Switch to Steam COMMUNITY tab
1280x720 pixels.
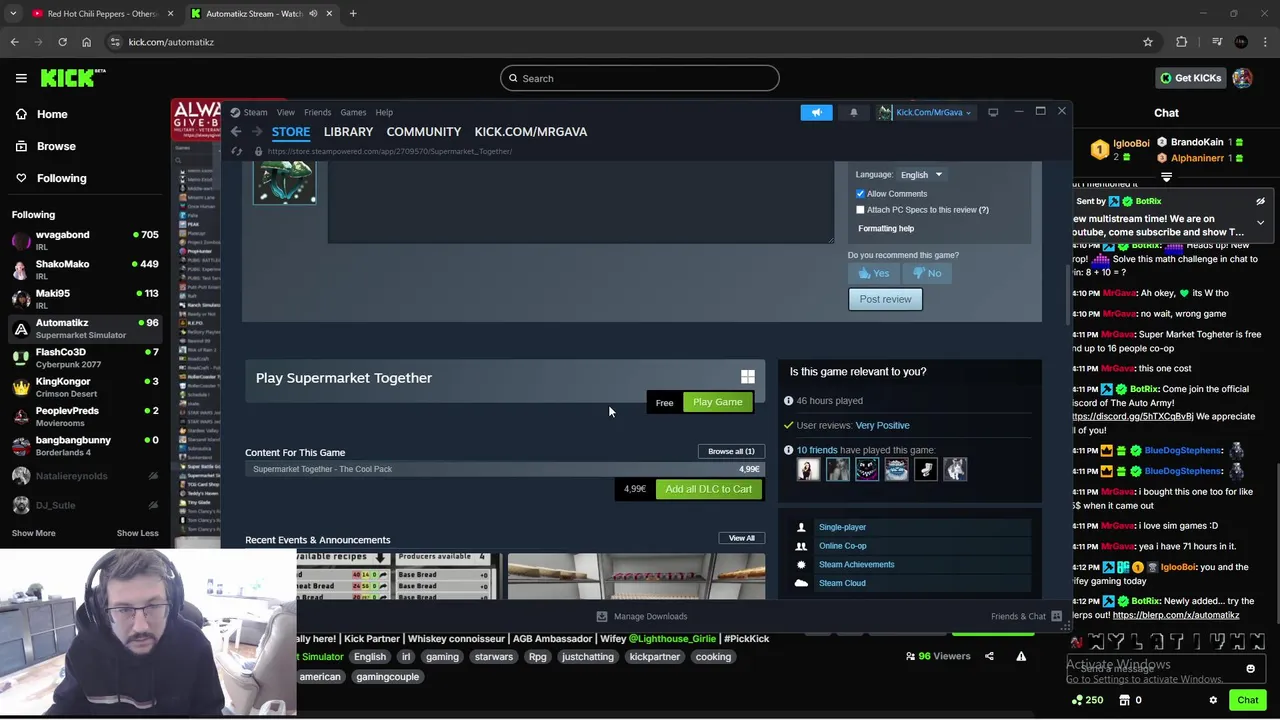423,132
